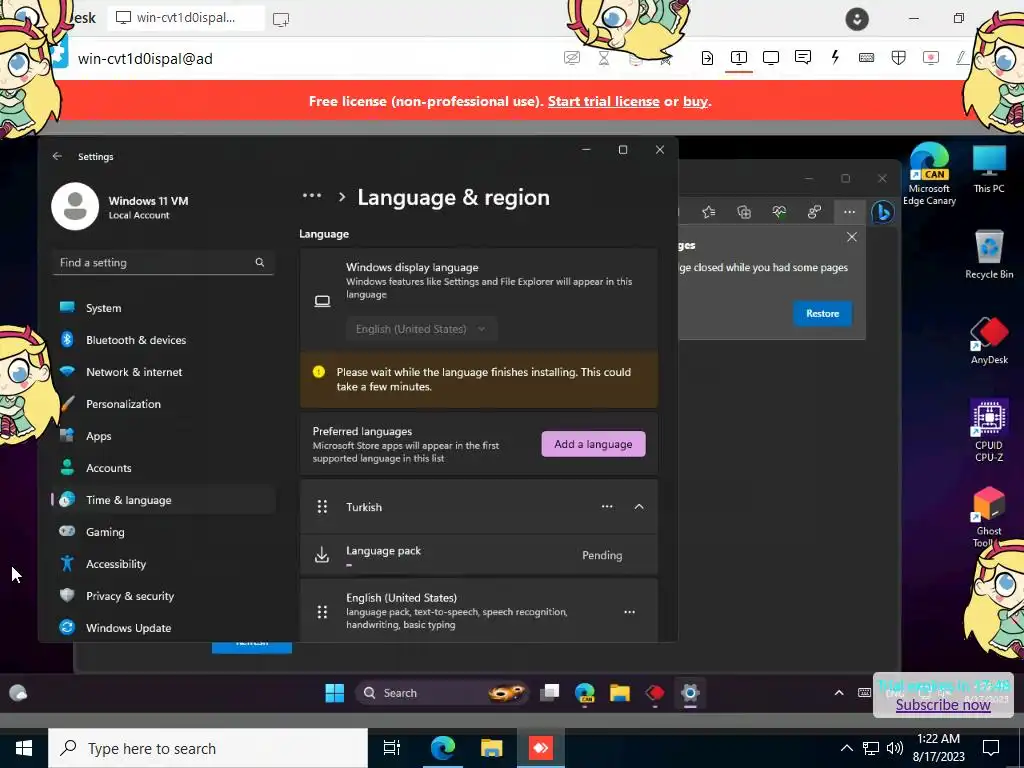Open Windows Update settings
Image resolution: width=1024 pixels, height=768 pixels.
click(x=163, y=628)
